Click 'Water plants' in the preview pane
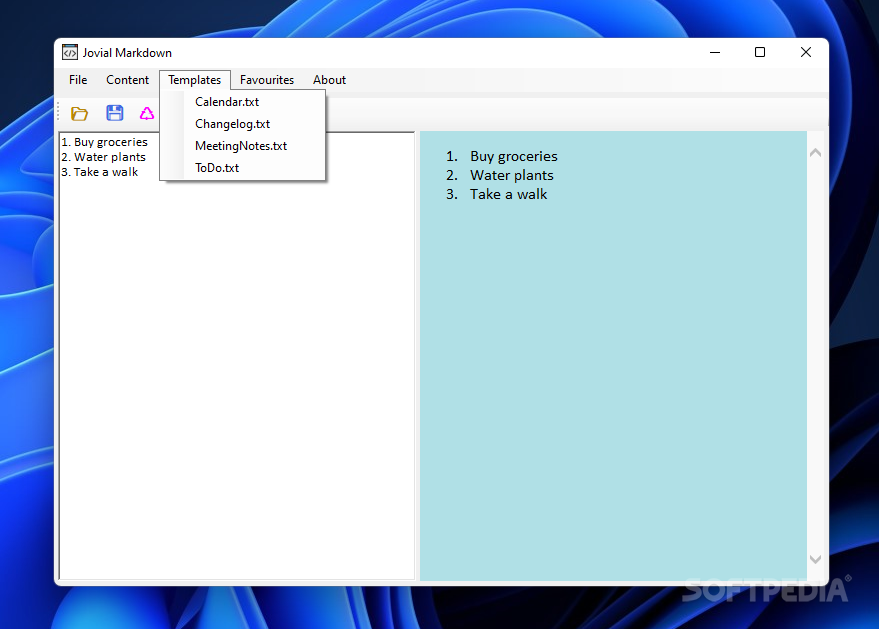 point(511,175)
